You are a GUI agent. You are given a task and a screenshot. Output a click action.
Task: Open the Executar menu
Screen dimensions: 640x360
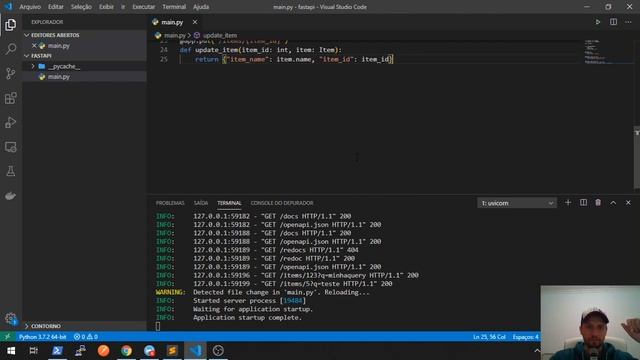pyautogui.click(x=144, y=7)
